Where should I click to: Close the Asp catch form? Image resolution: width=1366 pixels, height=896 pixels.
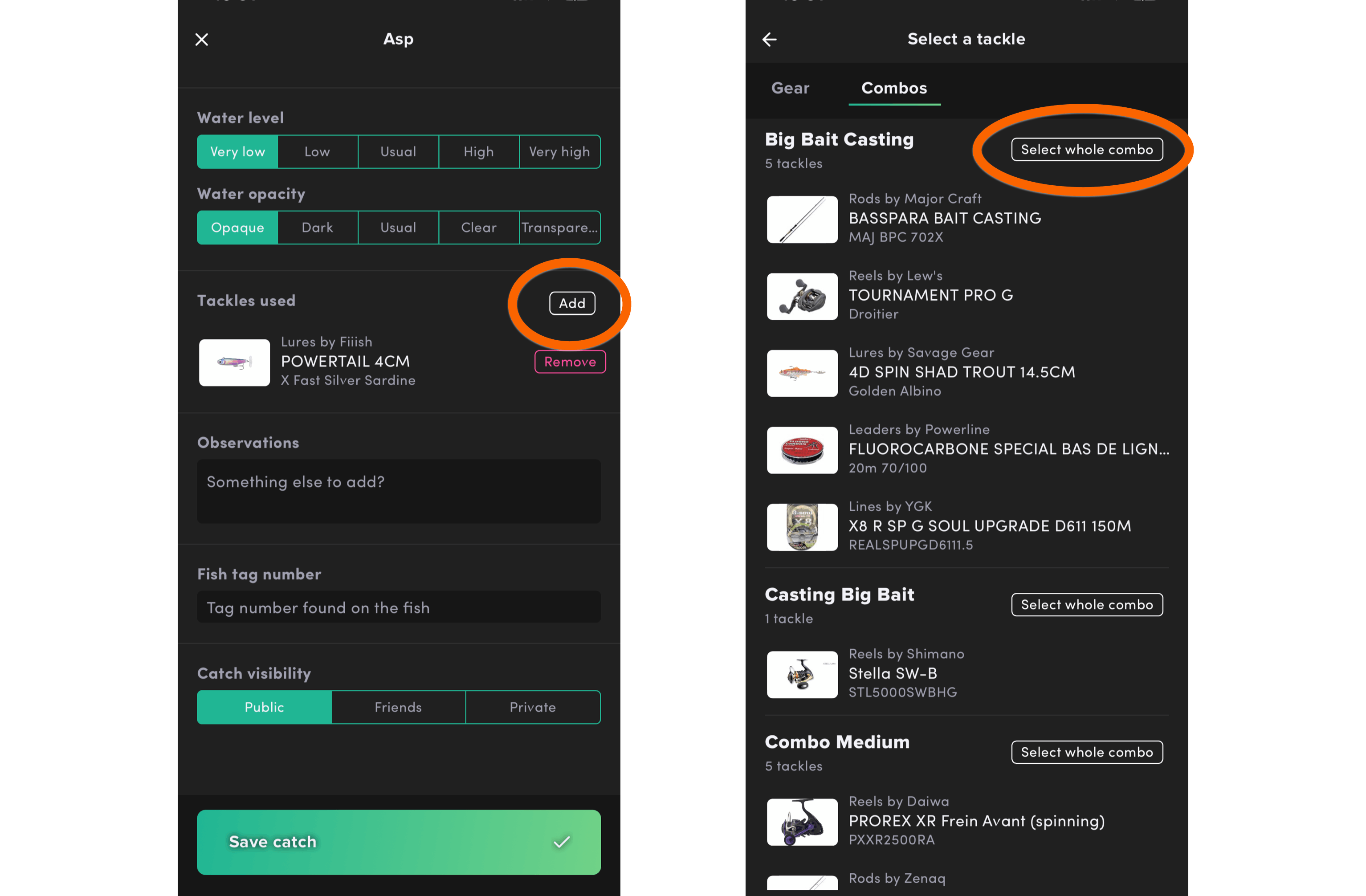(x=201, y=40)
